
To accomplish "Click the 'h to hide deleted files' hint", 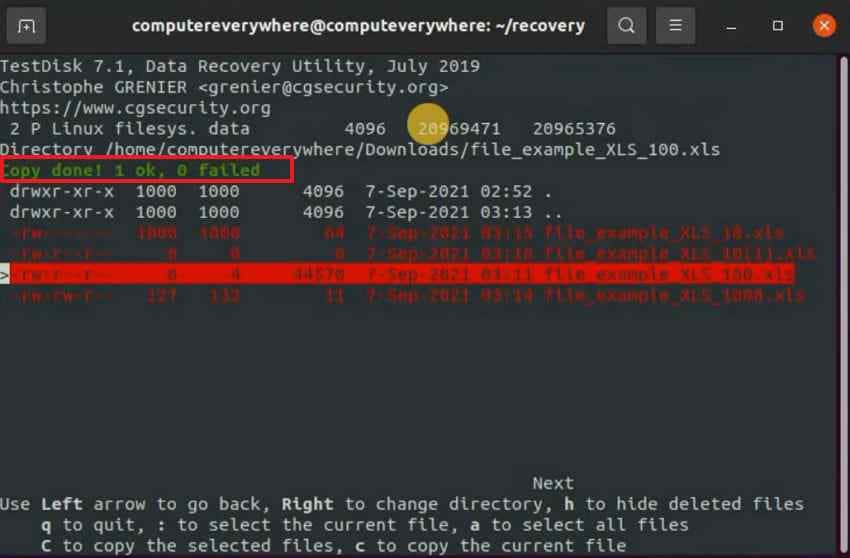I will pos(684,504).
